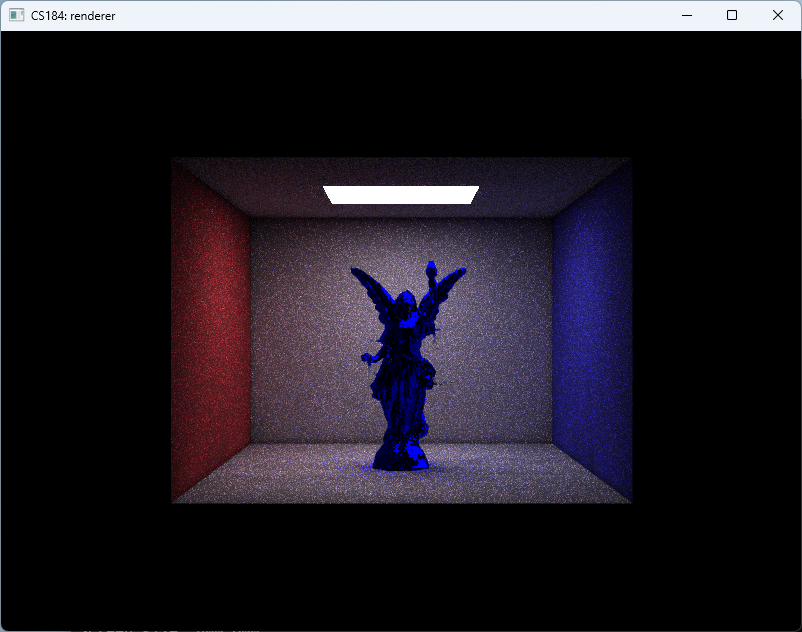Click the base of the angel statue

point(400,458)
